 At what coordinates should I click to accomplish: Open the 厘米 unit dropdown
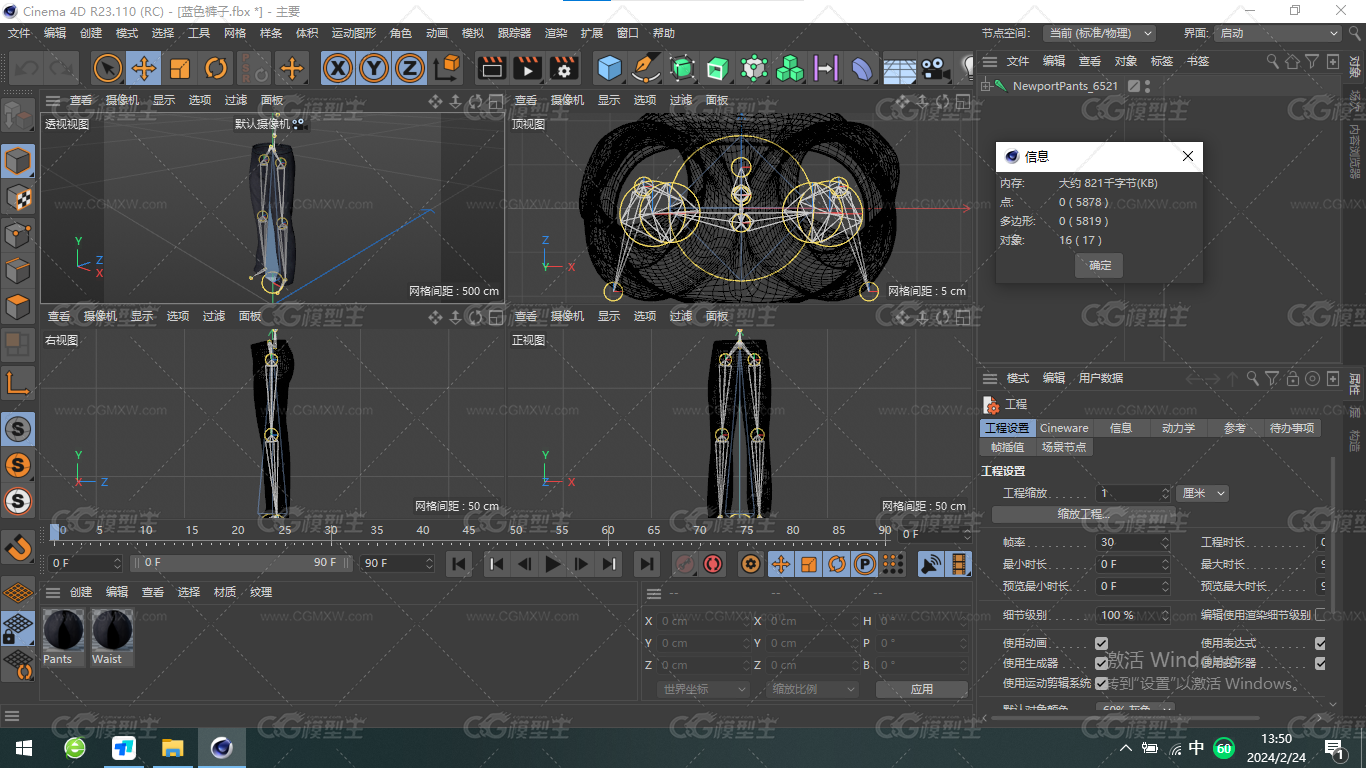point(1203,493)
